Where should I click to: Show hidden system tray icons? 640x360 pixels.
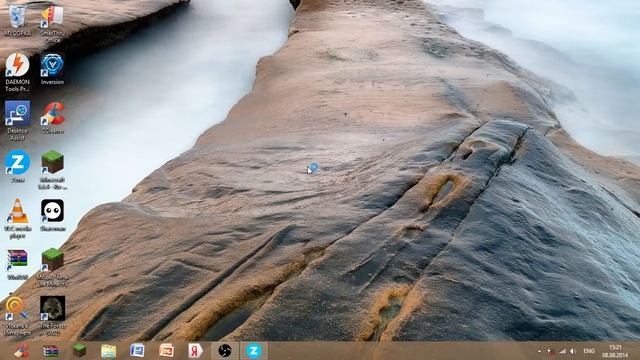point(539,351)
